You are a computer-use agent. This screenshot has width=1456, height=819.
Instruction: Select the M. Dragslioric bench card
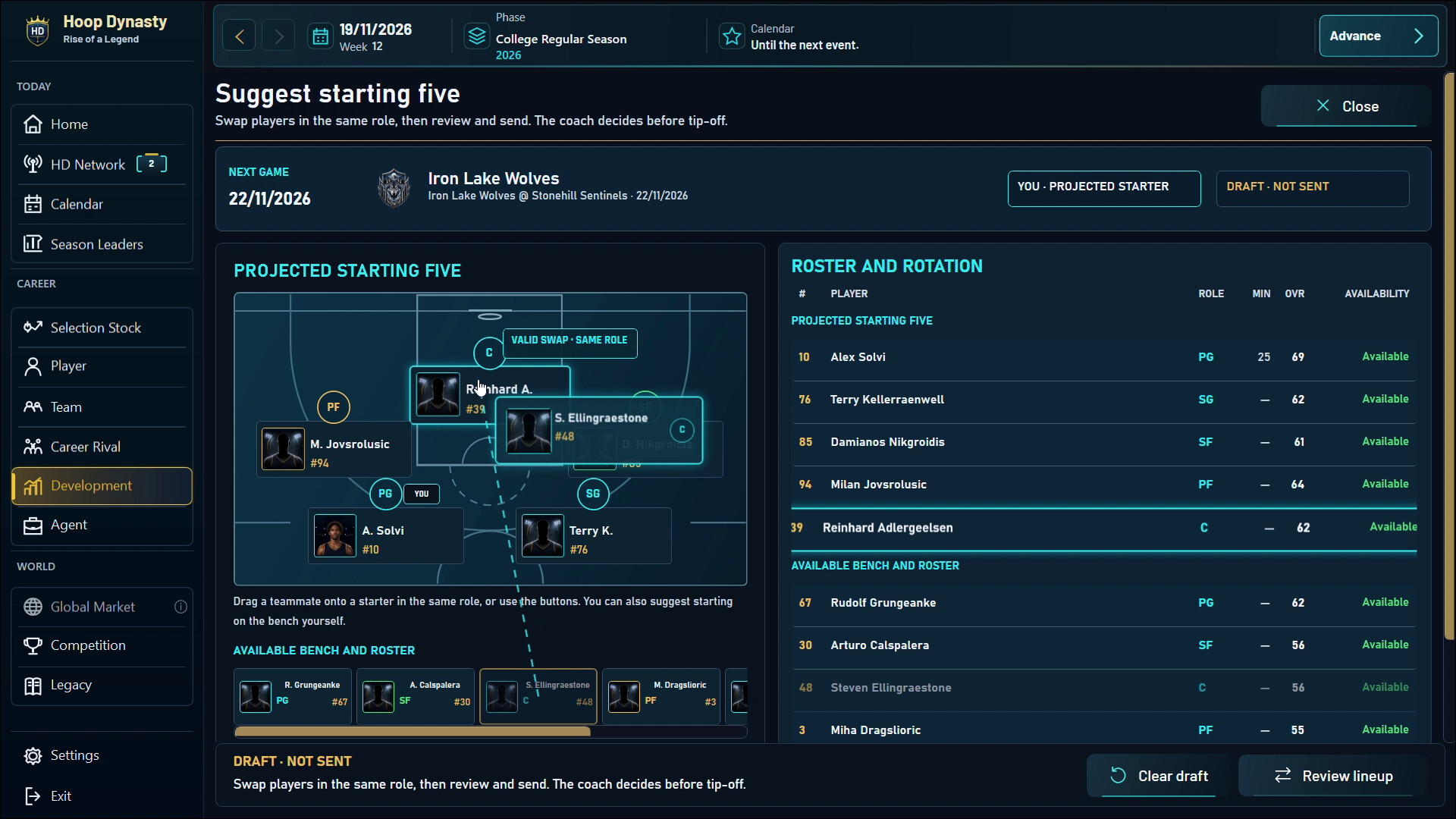point(661,696)
